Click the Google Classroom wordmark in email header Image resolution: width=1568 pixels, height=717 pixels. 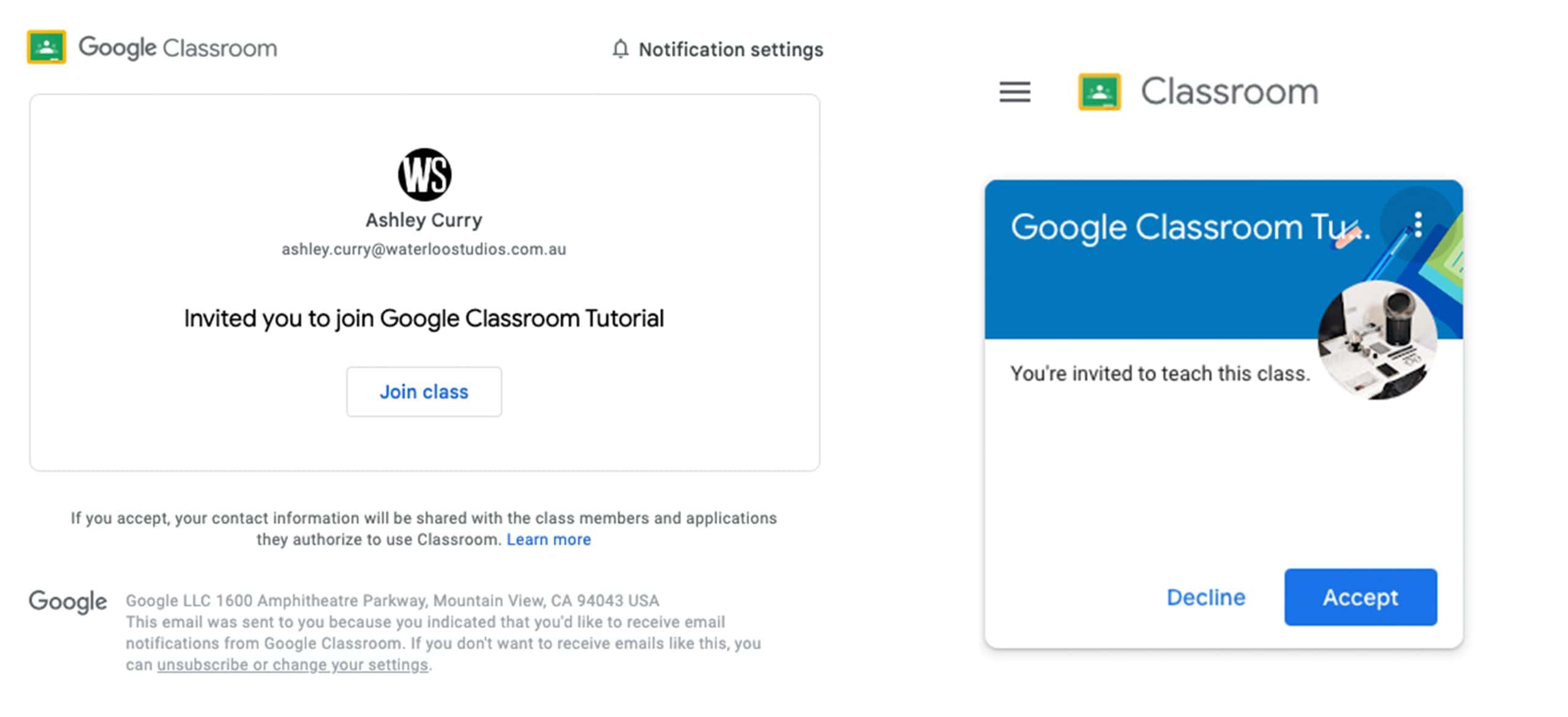coord(178,48)
